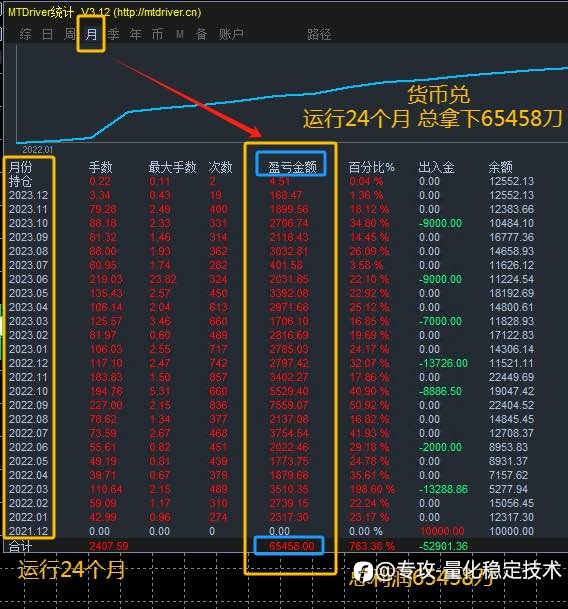Click the total profit 65458.00 cell
The height and width of the screenshot is (609, 568).
(x=291, y=546)
